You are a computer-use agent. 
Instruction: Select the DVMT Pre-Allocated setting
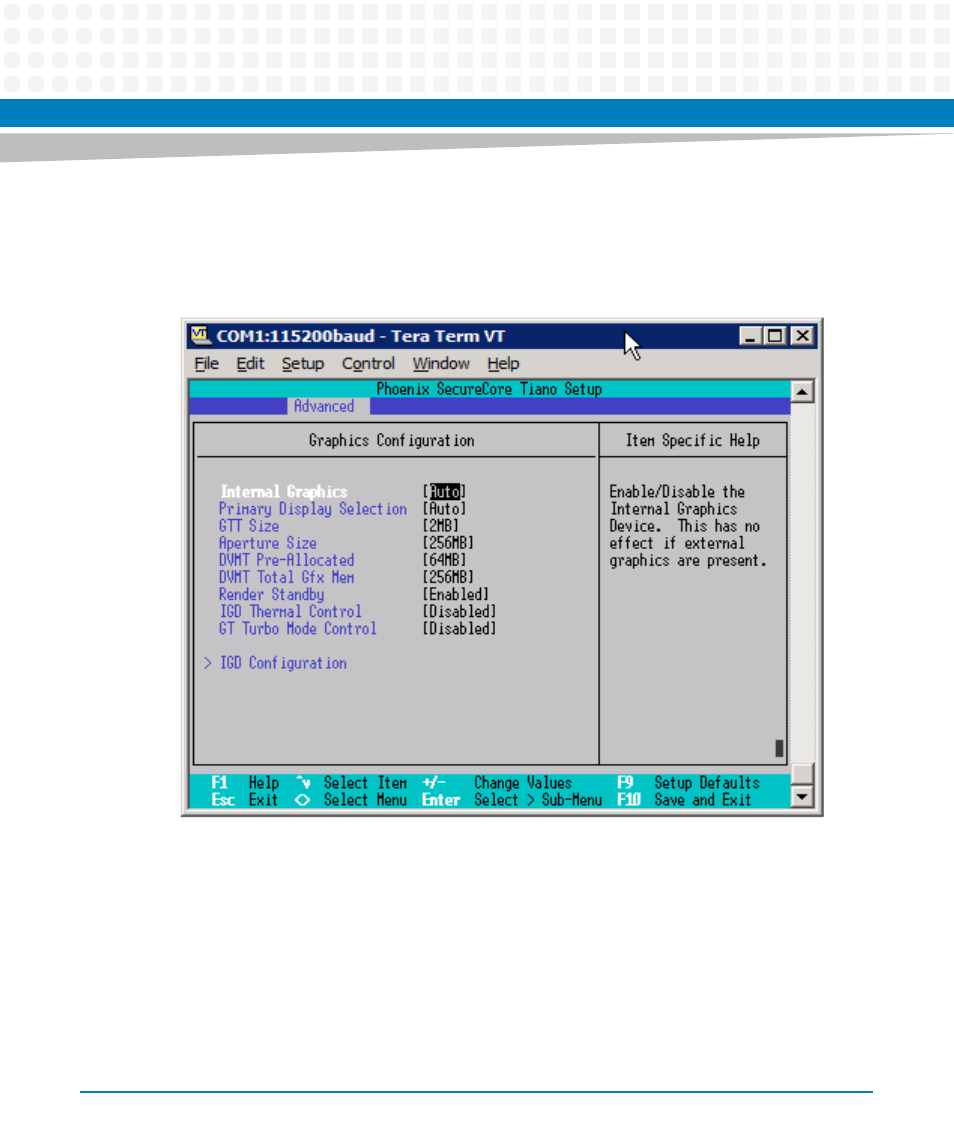286,561
